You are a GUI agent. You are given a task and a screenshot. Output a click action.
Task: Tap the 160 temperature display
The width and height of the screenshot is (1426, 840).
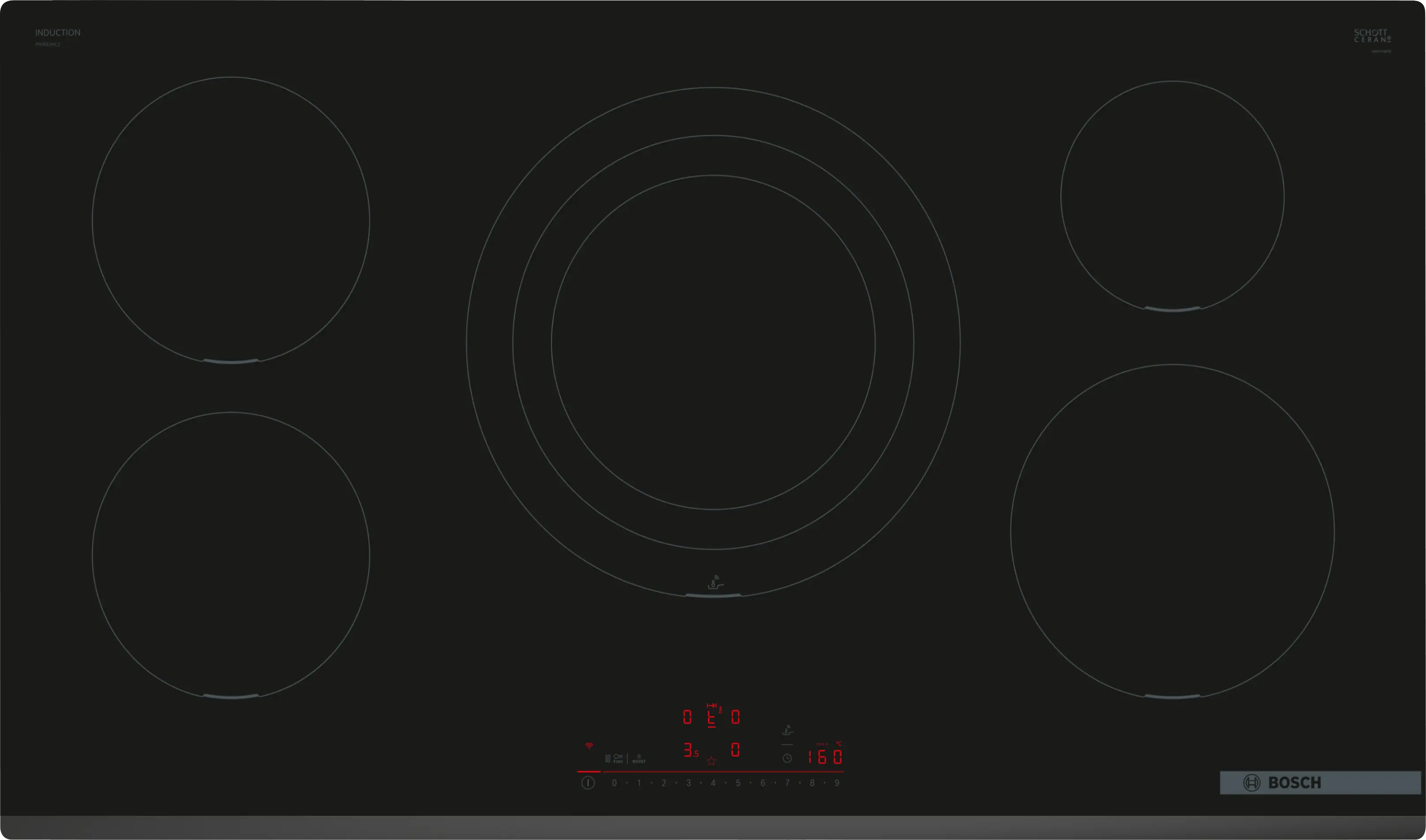tap(825, 757)
